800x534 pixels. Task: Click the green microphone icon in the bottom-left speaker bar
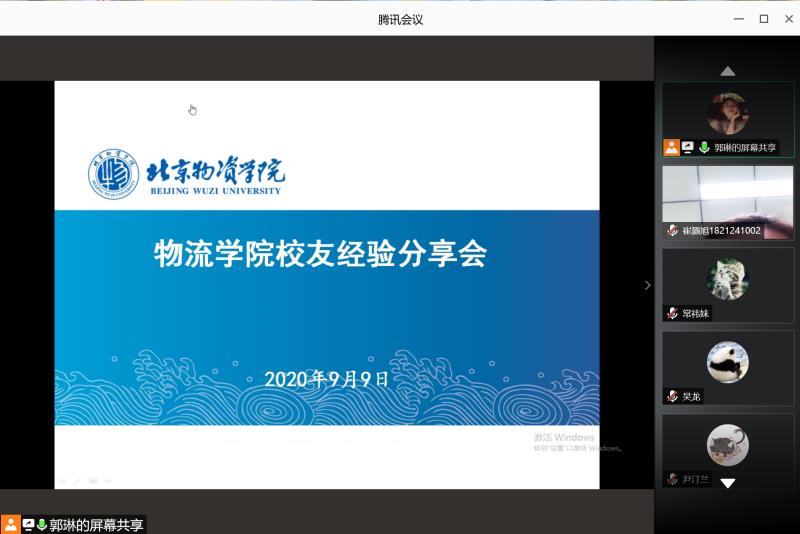[42, 525]
